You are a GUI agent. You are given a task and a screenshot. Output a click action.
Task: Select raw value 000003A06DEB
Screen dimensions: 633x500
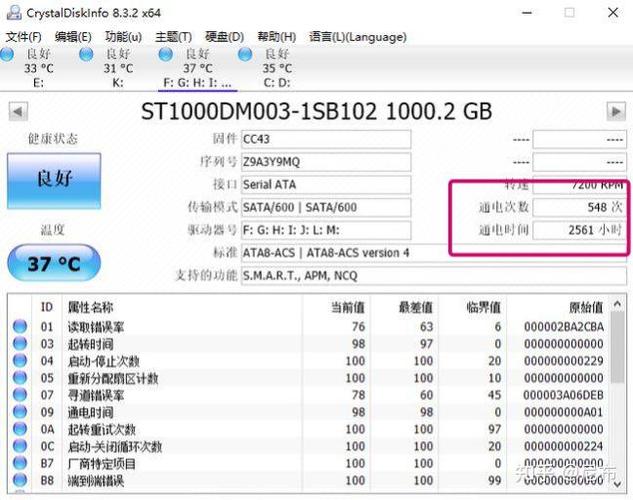(x=564, y=395)
